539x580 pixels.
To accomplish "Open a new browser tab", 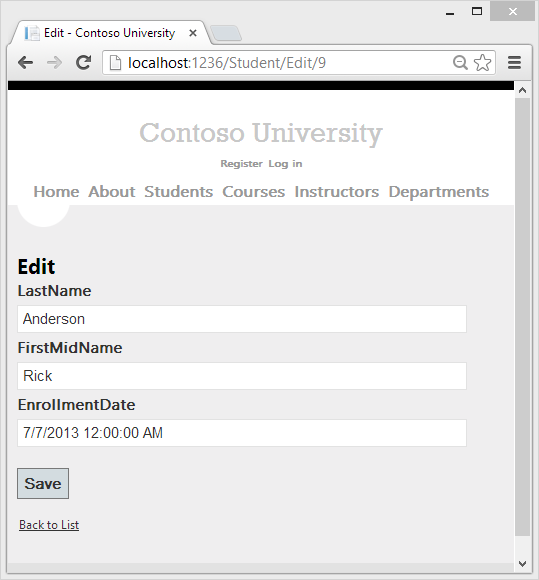I will click(226, 33).
